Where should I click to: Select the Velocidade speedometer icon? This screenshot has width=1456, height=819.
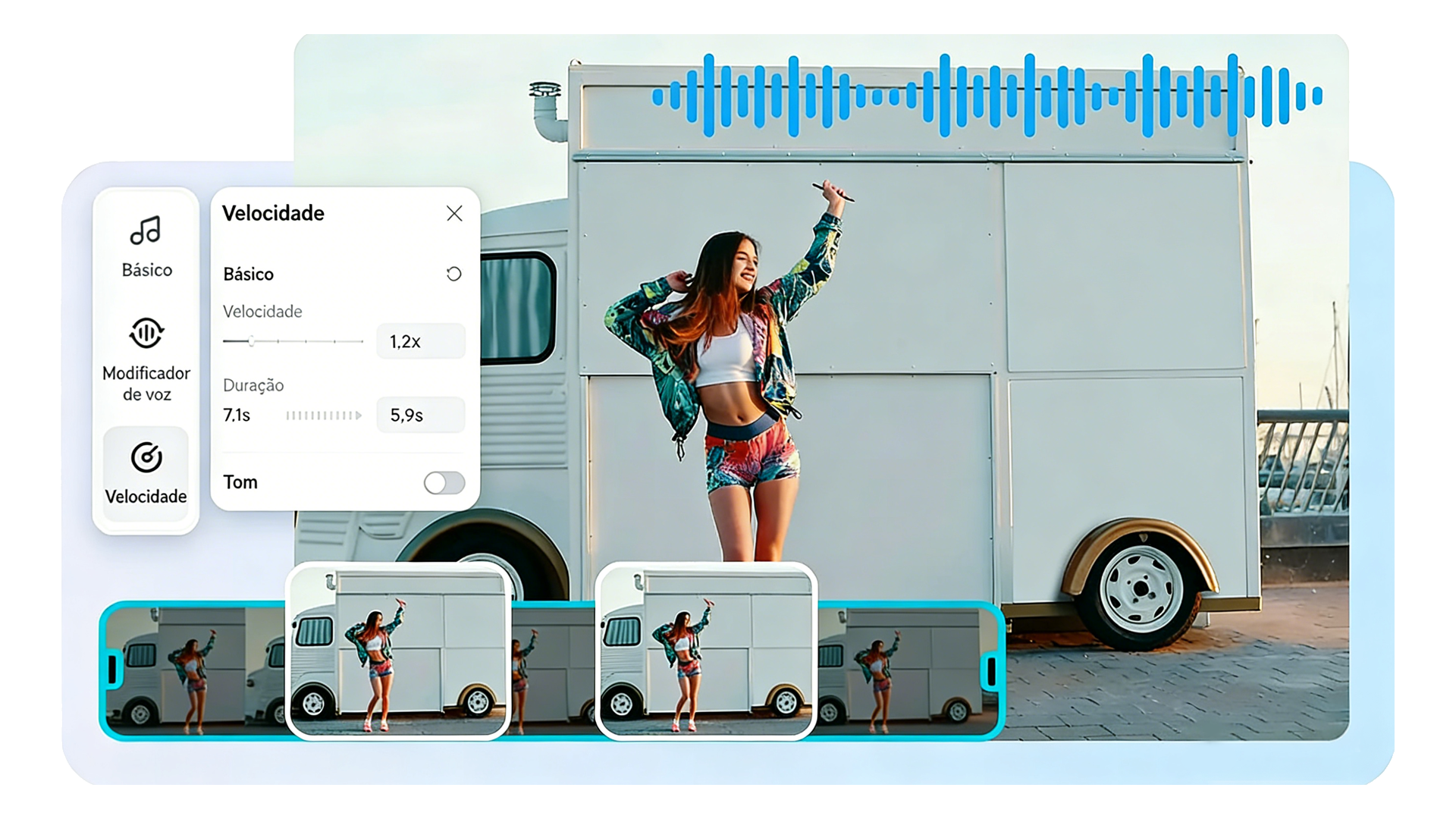[146, 453]
